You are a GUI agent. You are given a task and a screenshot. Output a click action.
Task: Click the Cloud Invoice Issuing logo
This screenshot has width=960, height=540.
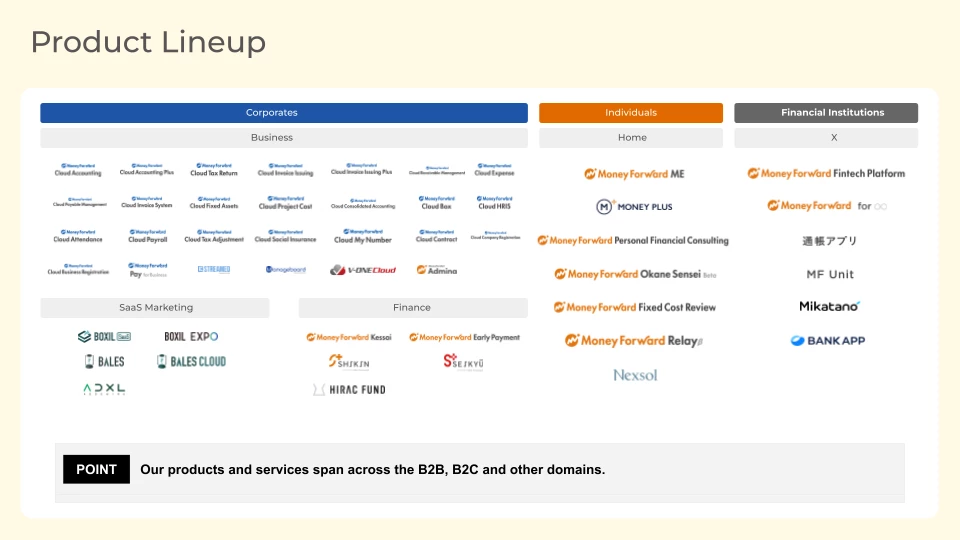(x=285, y=170)
